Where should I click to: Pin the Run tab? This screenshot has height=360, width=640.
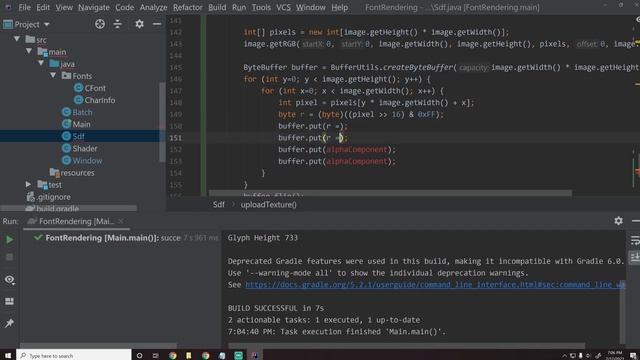pos(9,323)
